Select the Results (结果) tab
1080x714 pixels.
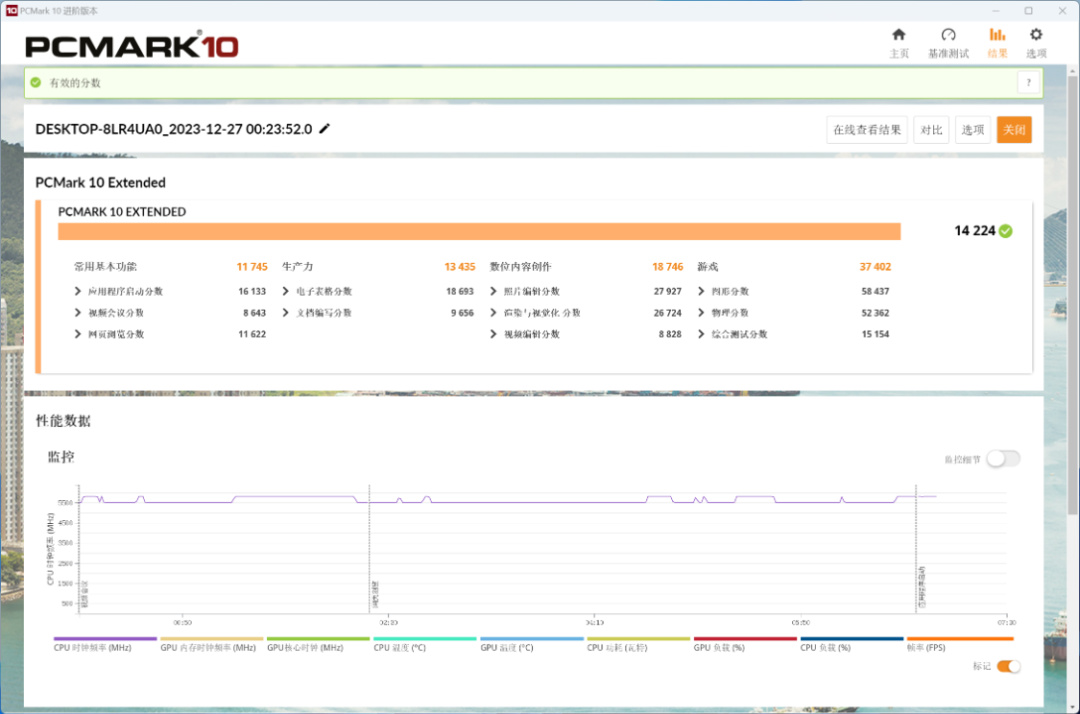[997, 43]
